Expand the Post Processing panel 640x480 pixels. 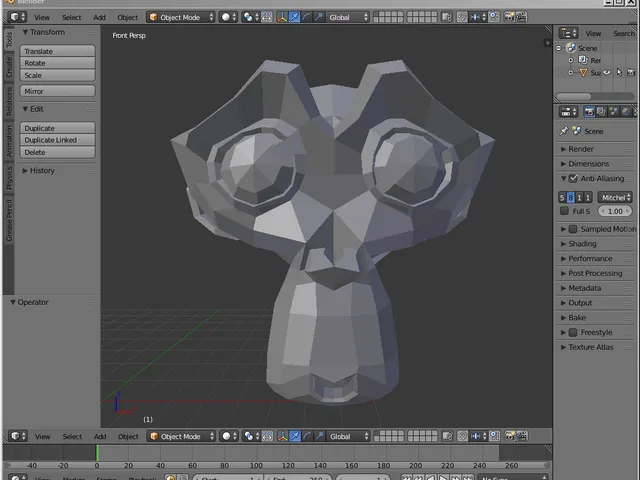click(594, 273)
